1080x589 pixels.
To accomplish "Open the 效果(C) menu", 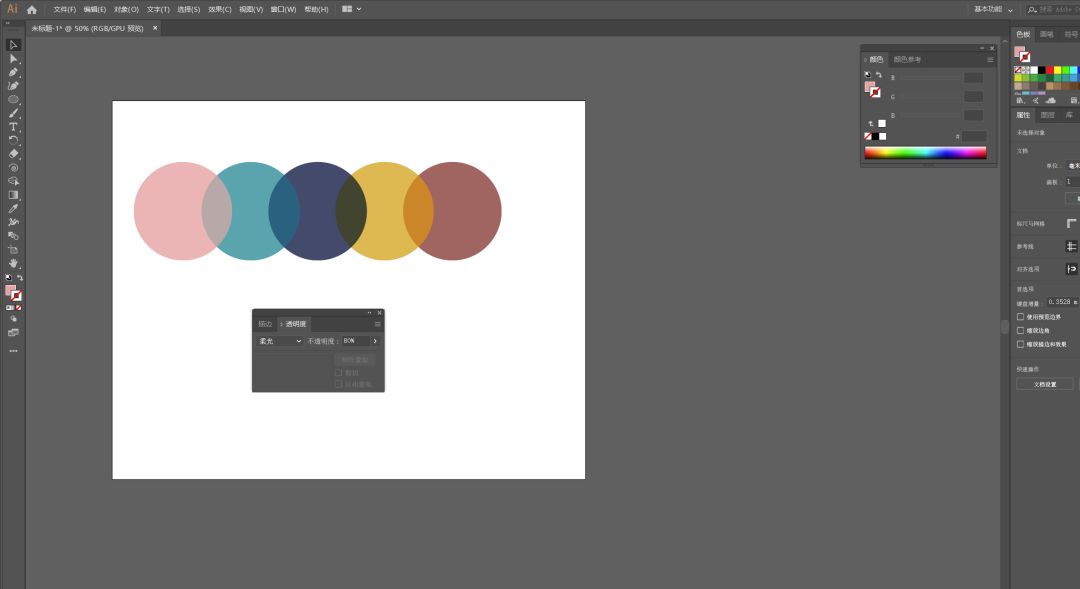I will tap(220, 9).
